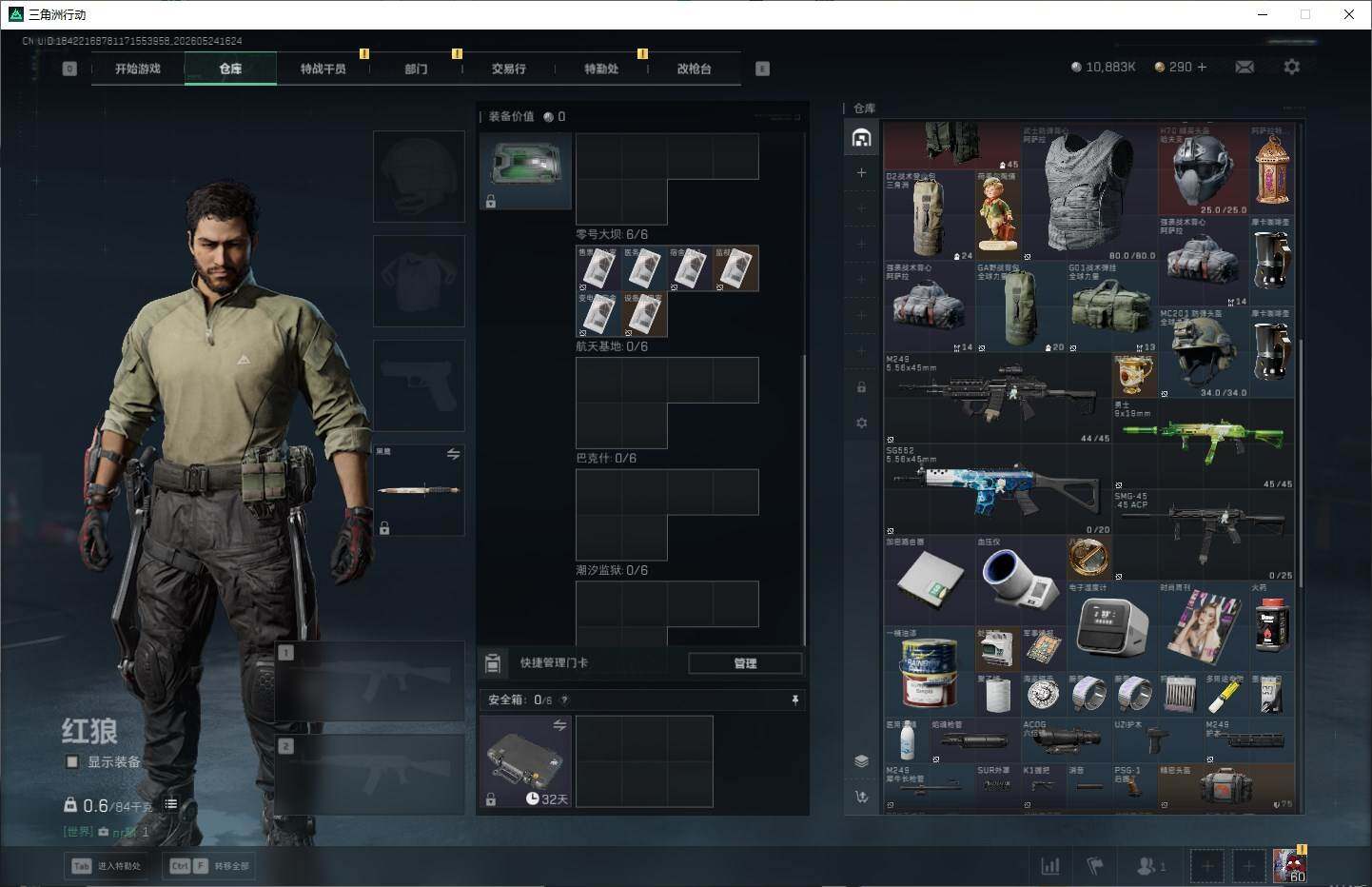1372x887 pixels.
Task: Click the sidebar lock icon in the warehouse
Action: (x=861, y=387)
